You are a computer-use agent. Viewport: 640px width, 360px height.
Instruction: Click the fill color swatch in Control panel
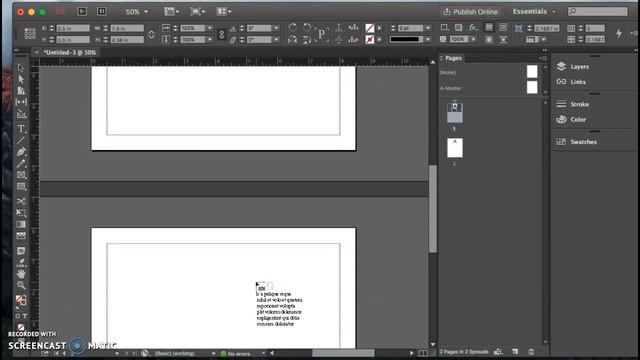pyautogui.click(x=370, y=28)
